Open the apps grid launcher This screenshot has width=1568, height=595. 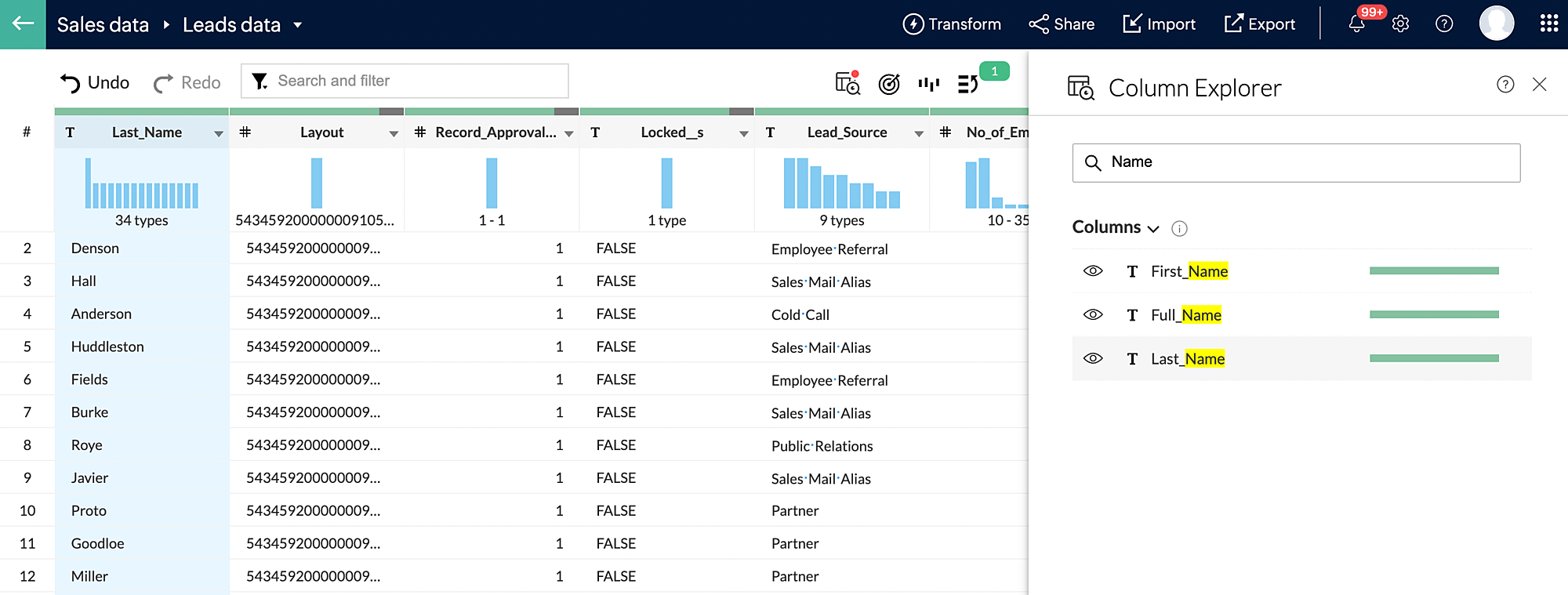(x=1548, y=24)
